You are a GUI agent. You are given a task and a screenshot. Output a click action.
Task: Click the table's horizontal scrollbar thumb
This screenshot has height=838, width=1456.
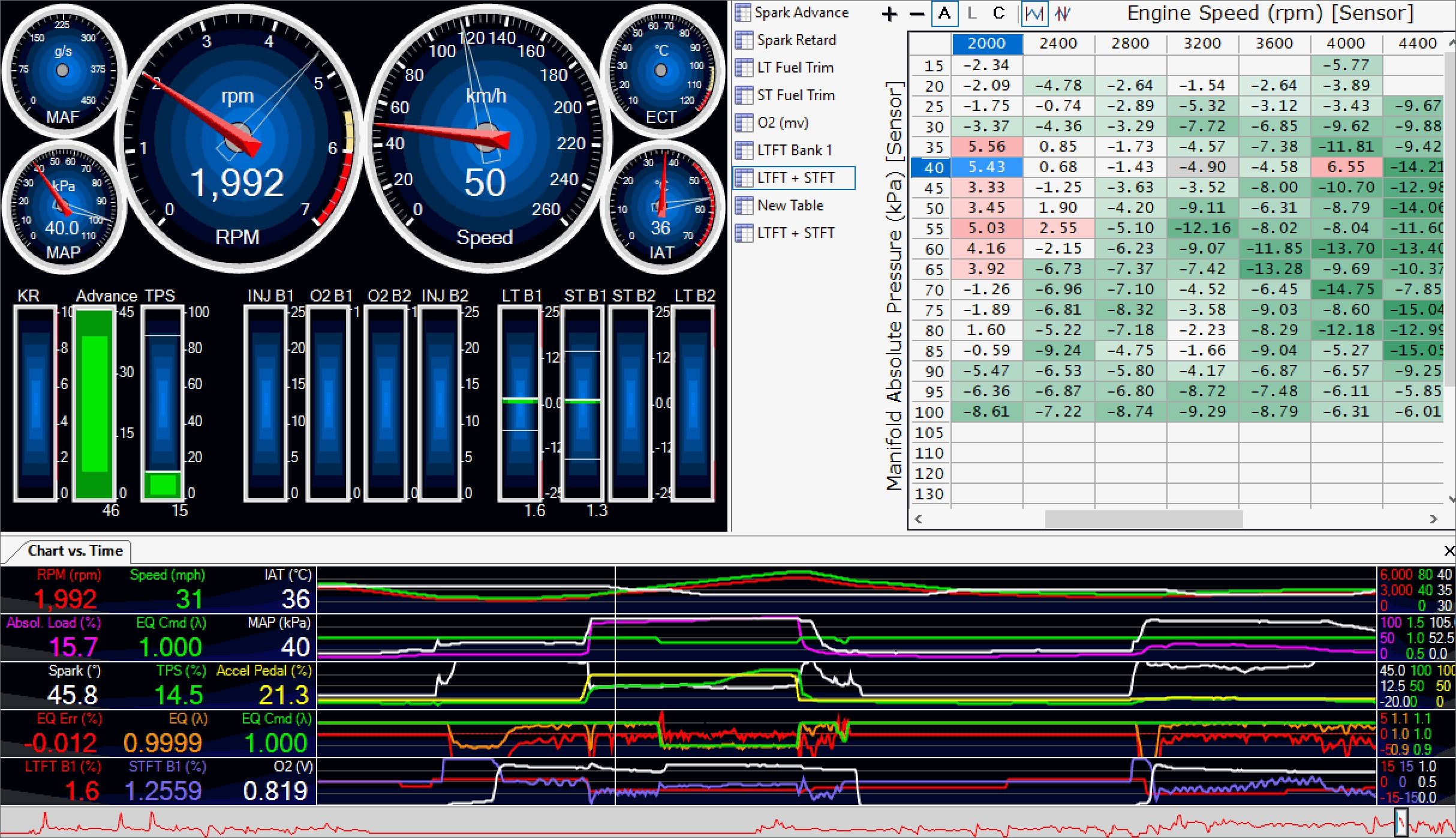coord(1144,519)
